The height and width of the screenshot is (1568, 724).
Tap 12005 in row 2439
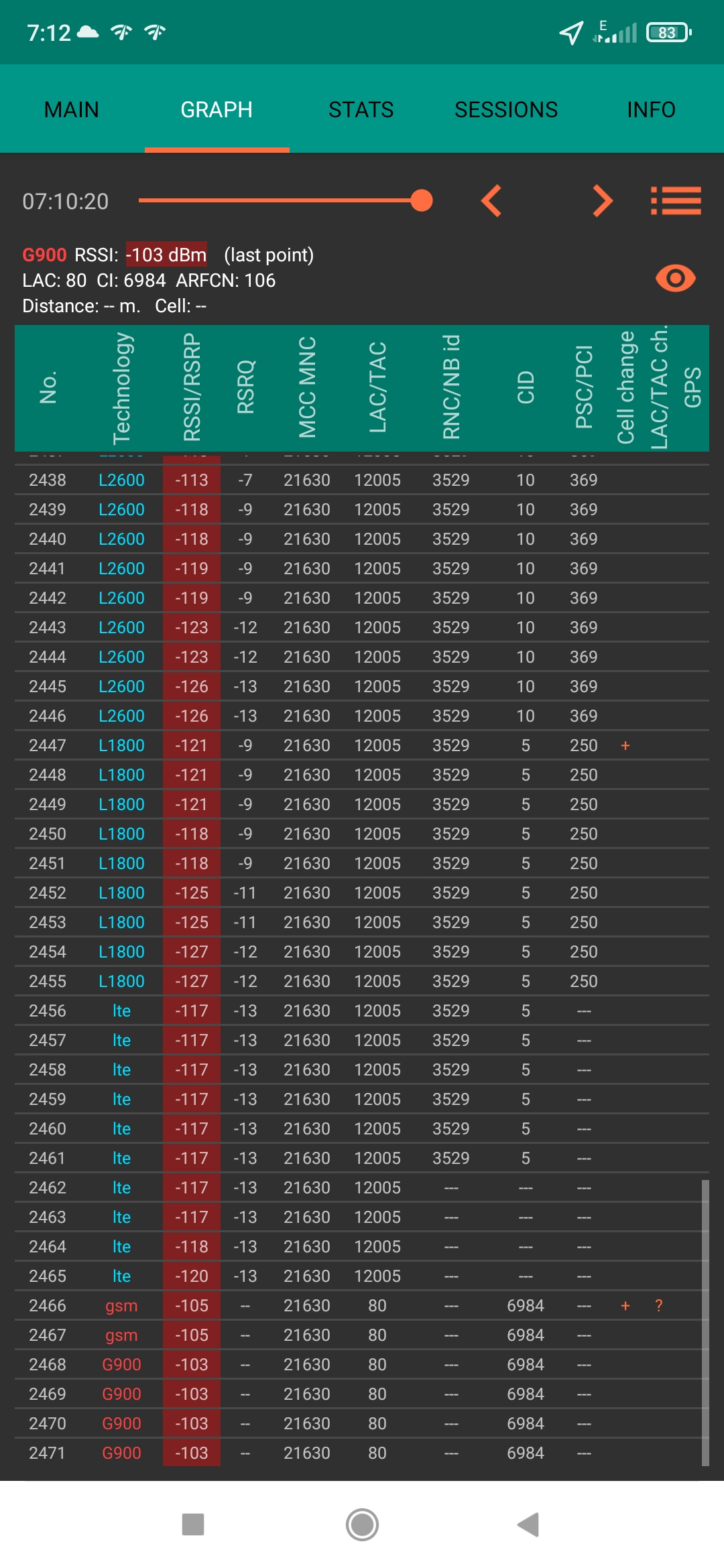377,509
